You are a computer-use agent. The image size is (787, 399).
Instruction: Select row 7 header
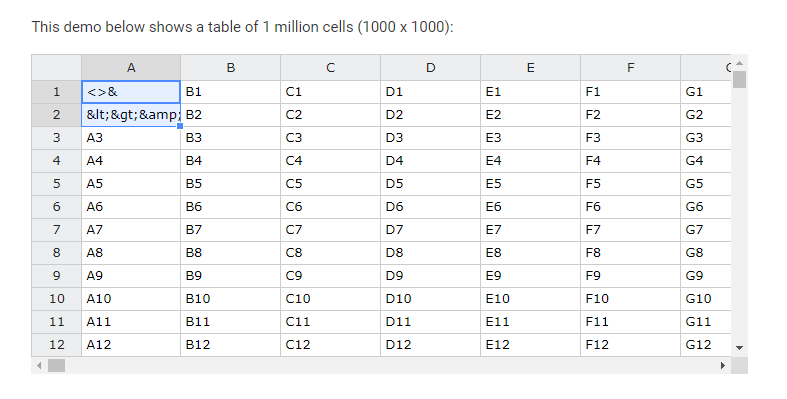click(x=57, y=230)
